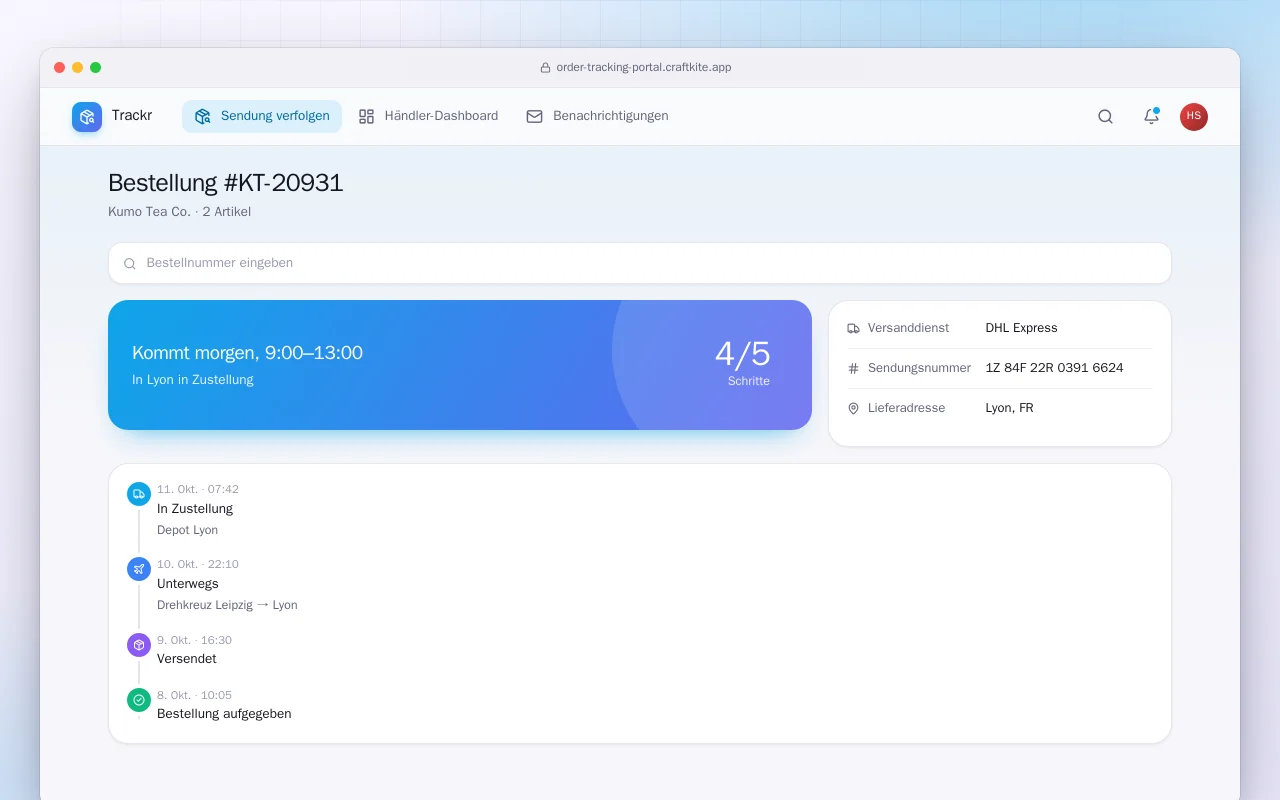The height and width of the screenshot is (800, 1280).
Task: Click the browser address bar URL
Action: pyautogui.click(x=643, y=68)
